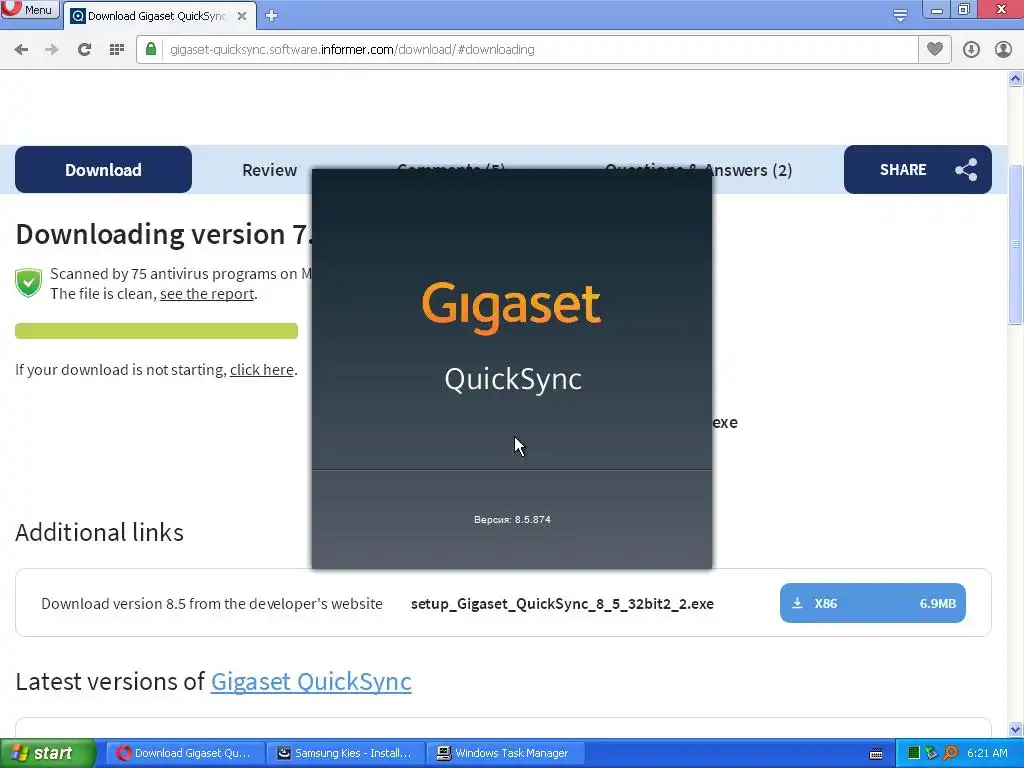The height and width of the screenshot is (768, 1024).
Task: Open the Gigaset QuickSync heading link
Action: 311,682
